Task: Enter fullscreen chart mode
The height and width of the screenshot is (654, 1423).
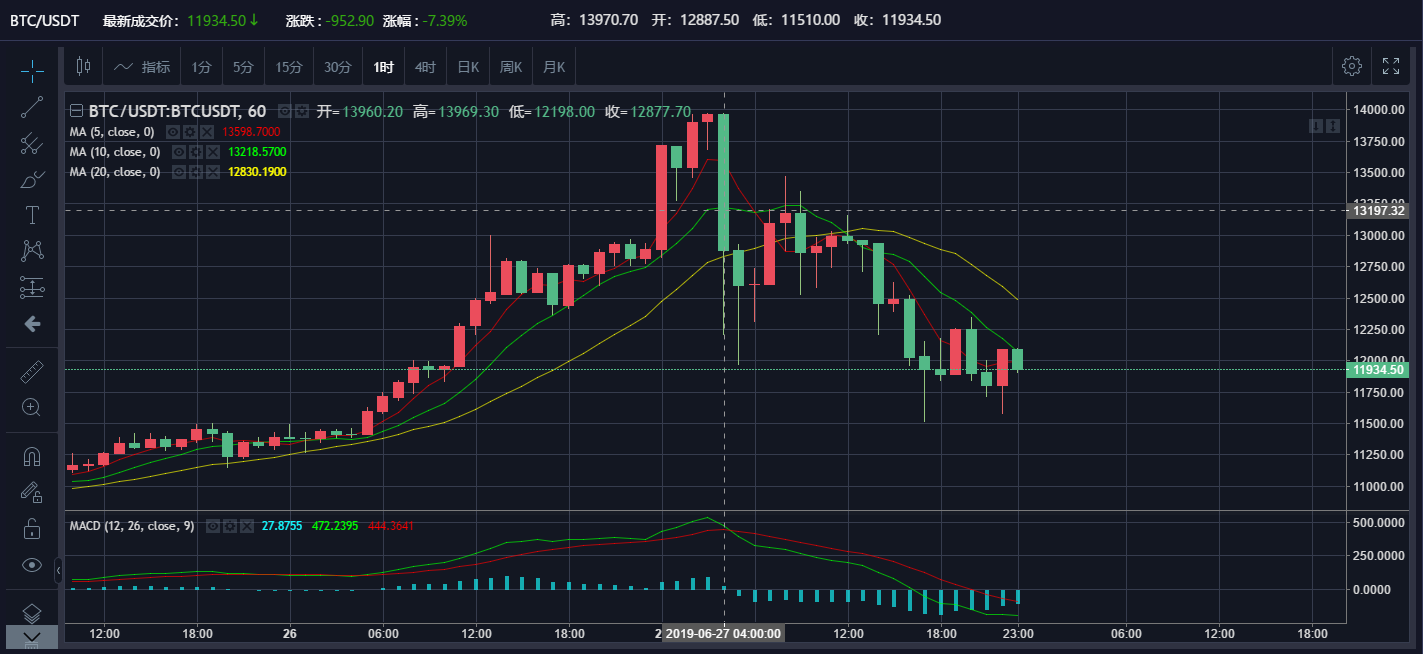Action: pyautogui.click(x=1391, y=67)
